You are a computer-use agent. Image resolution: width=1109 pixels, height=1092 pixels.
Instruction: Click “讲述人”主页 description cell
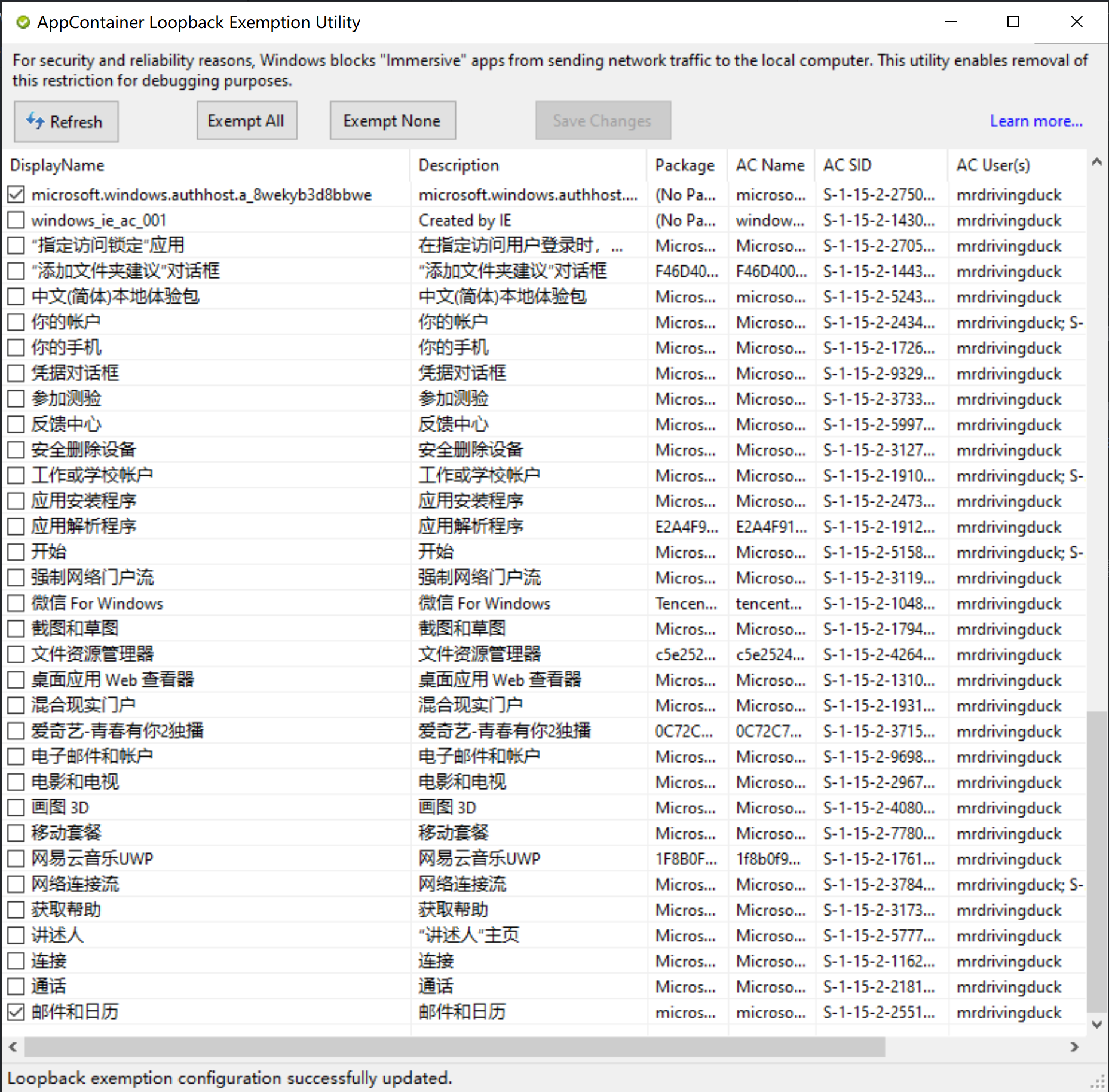coord(469,935)
